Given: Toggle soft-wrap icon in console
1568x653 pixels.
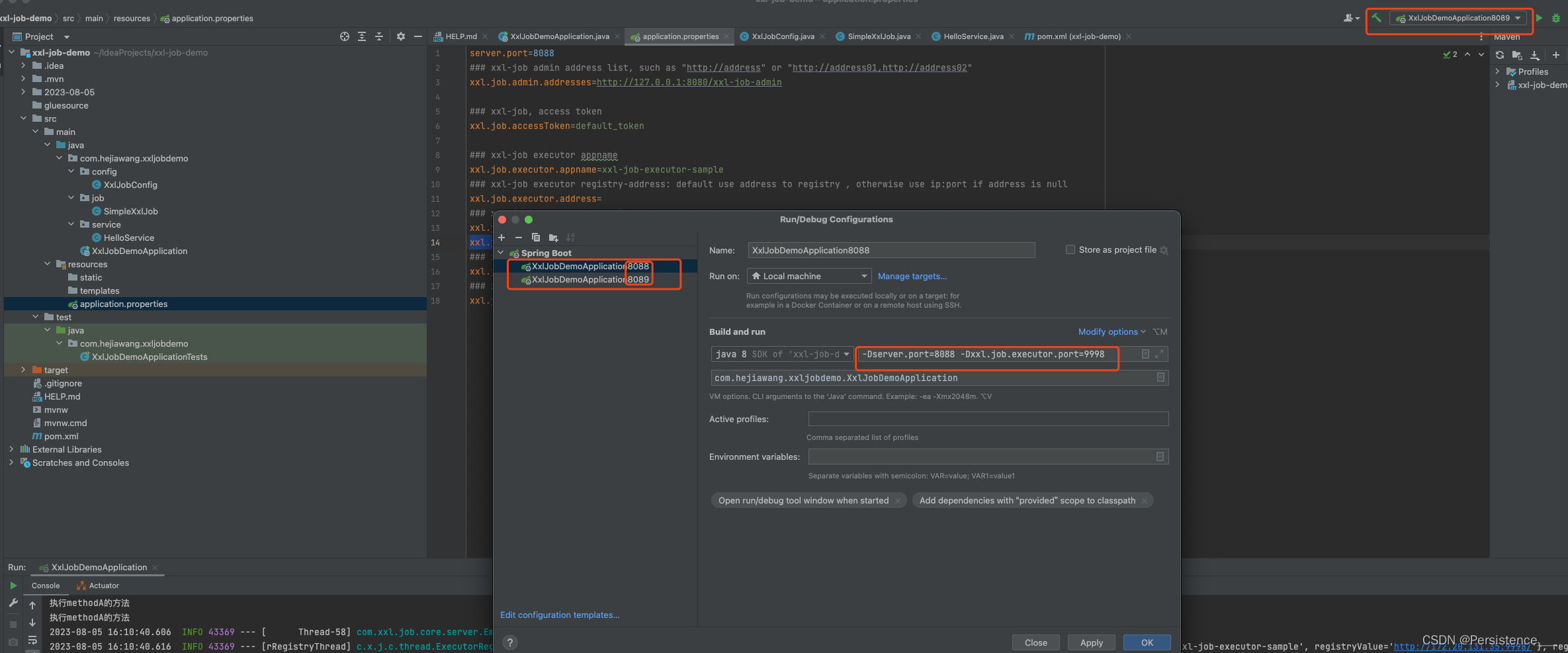Looking at the screenshot, I should pos(32,640).
